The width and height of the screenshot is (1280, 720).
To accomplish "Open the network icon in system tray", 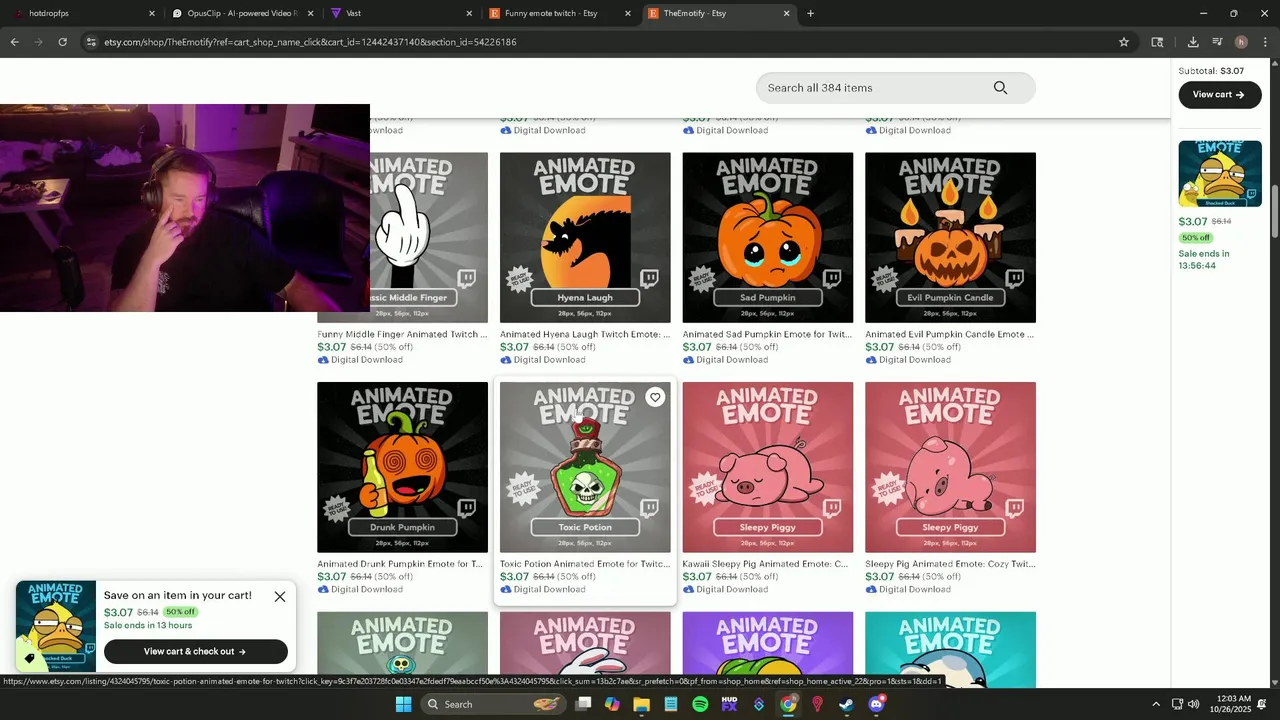I will pyautogui.click(x=1177, y=704).
